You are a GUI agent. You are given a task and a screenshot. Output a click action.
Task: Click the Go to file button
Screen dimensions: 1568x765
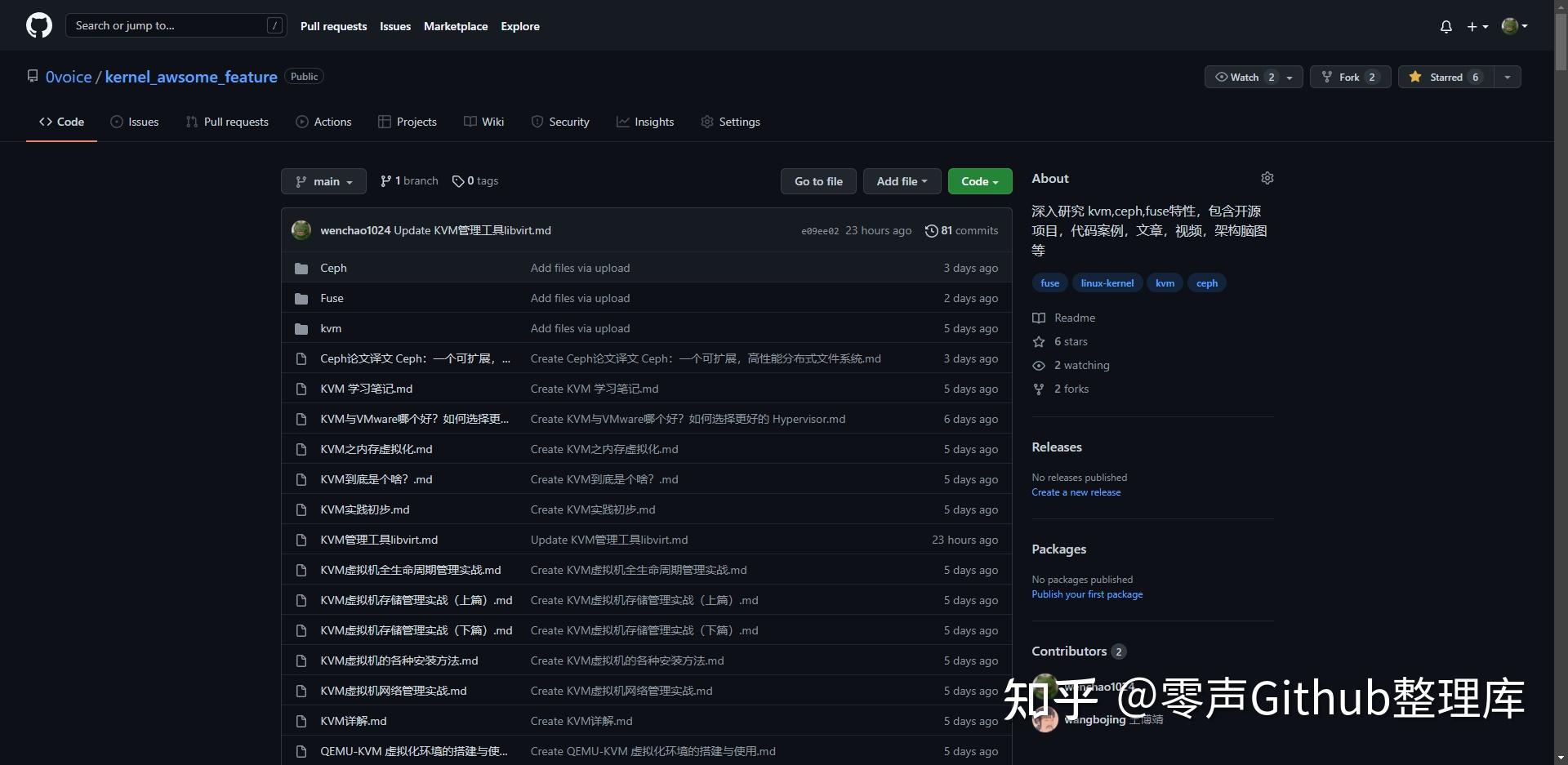[x=818, y=180]
